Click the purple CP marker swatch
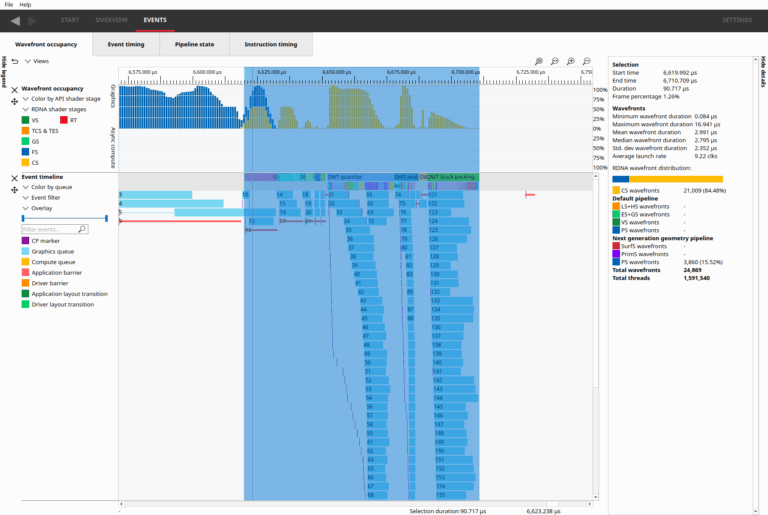 (x=25, y=241)
